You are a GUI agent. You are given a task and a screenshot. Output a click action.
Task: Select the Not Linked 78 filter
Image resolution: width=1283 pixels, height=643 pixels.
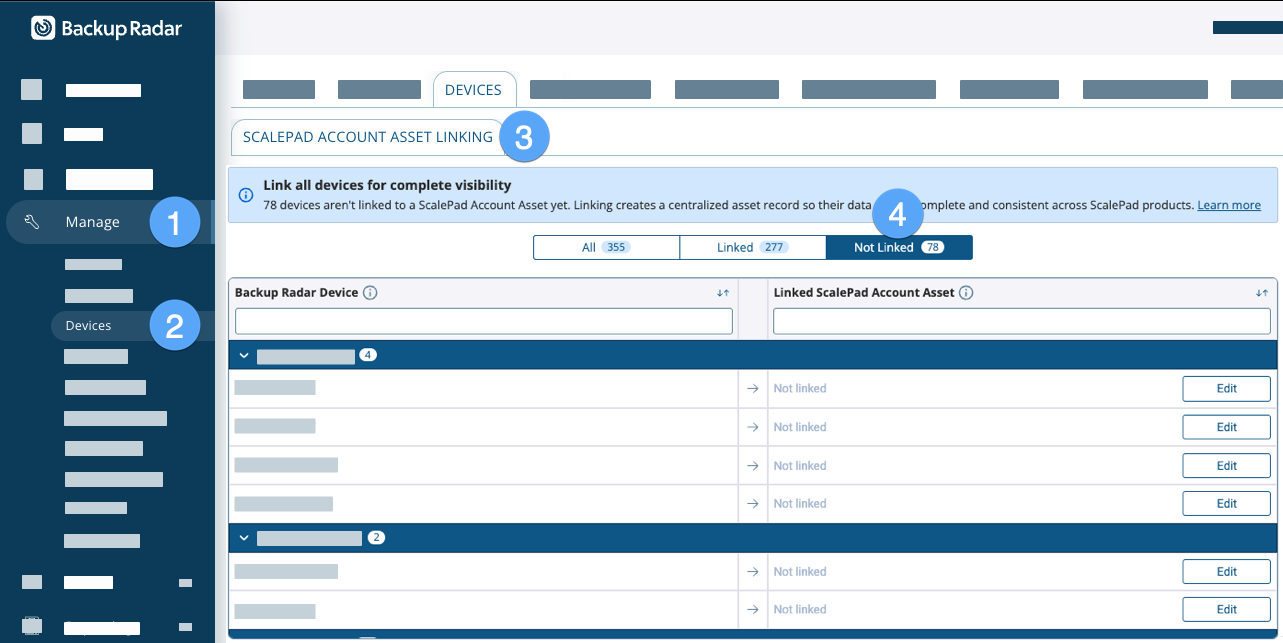899,247
